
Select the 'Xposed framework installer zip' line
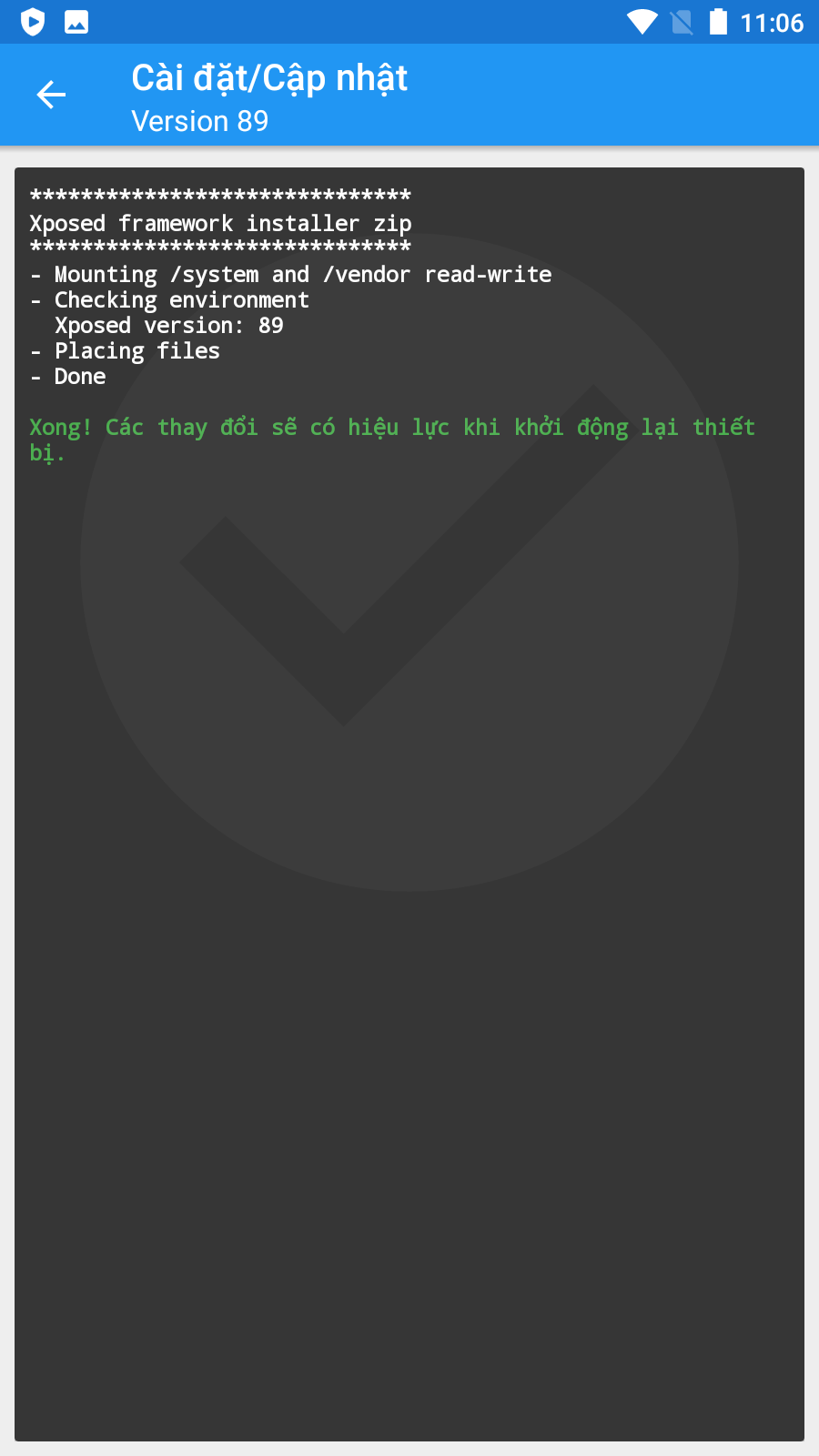point(220,224)
